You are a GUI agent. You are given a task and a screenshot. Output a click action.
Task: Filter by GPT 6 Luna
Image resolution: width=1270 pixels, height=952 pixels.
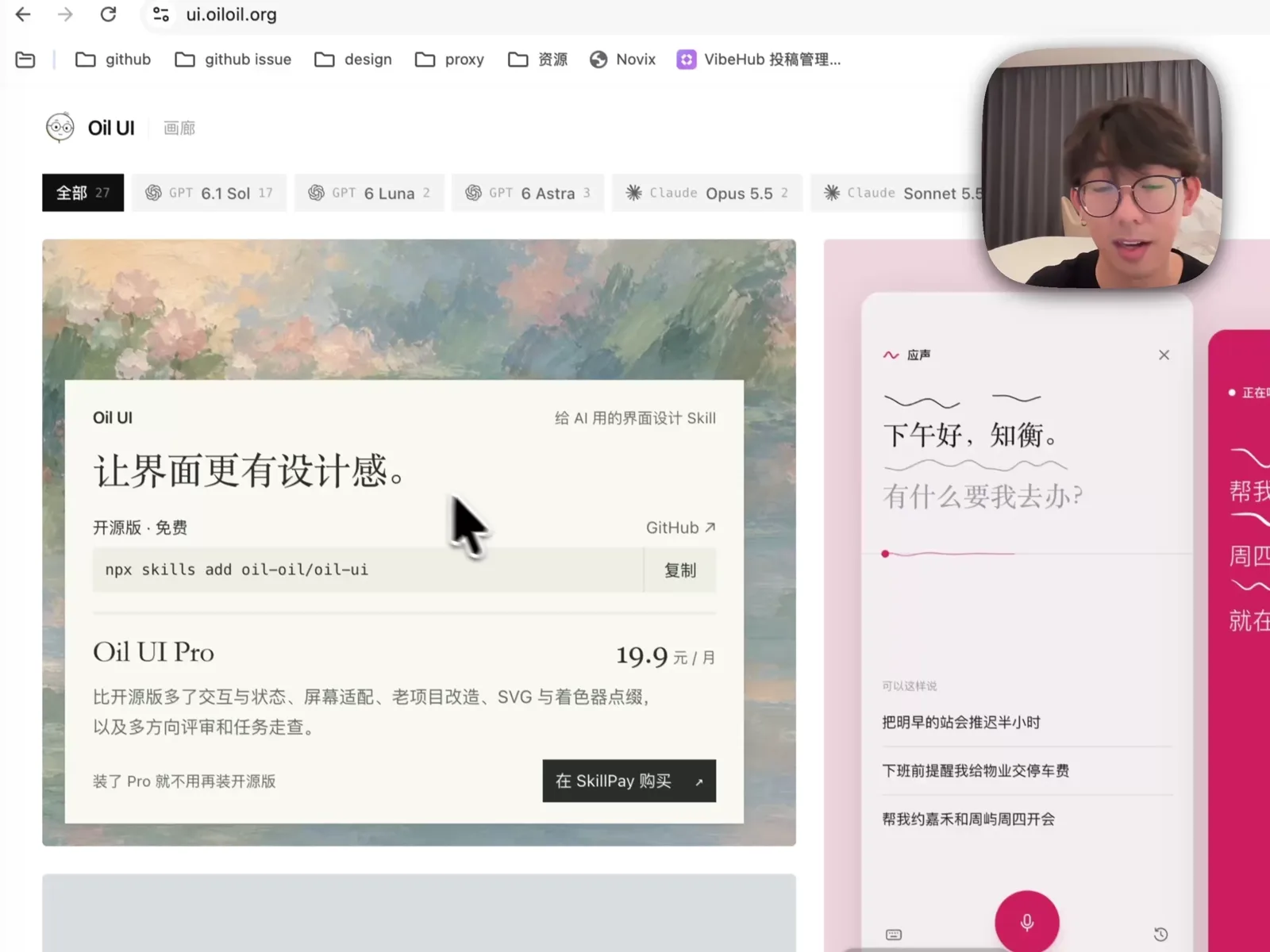pos(369,193)
